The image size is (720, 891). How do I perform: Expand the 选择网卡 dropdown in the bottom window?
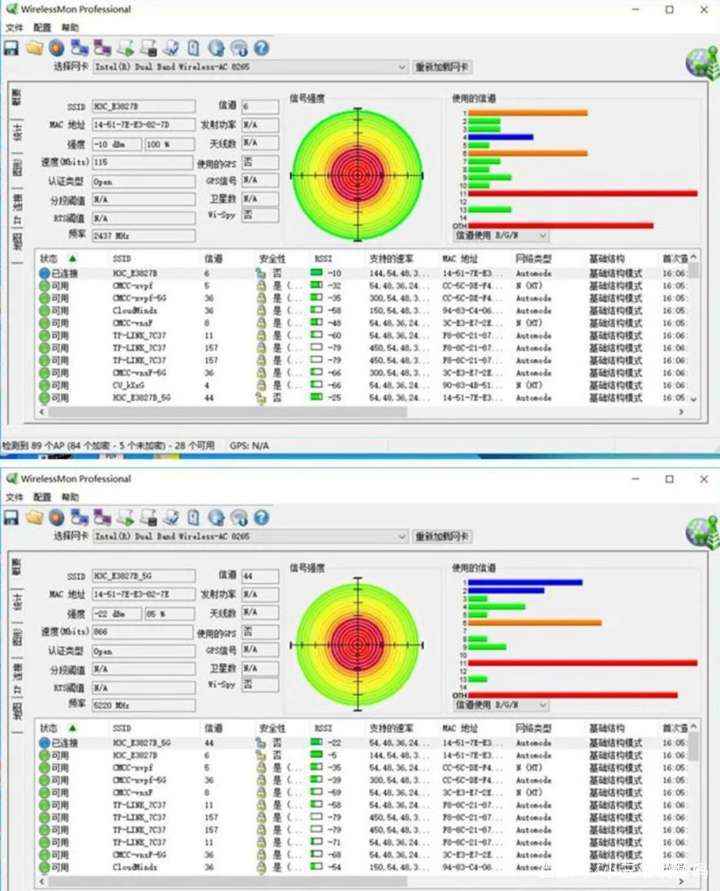point(401,537)
